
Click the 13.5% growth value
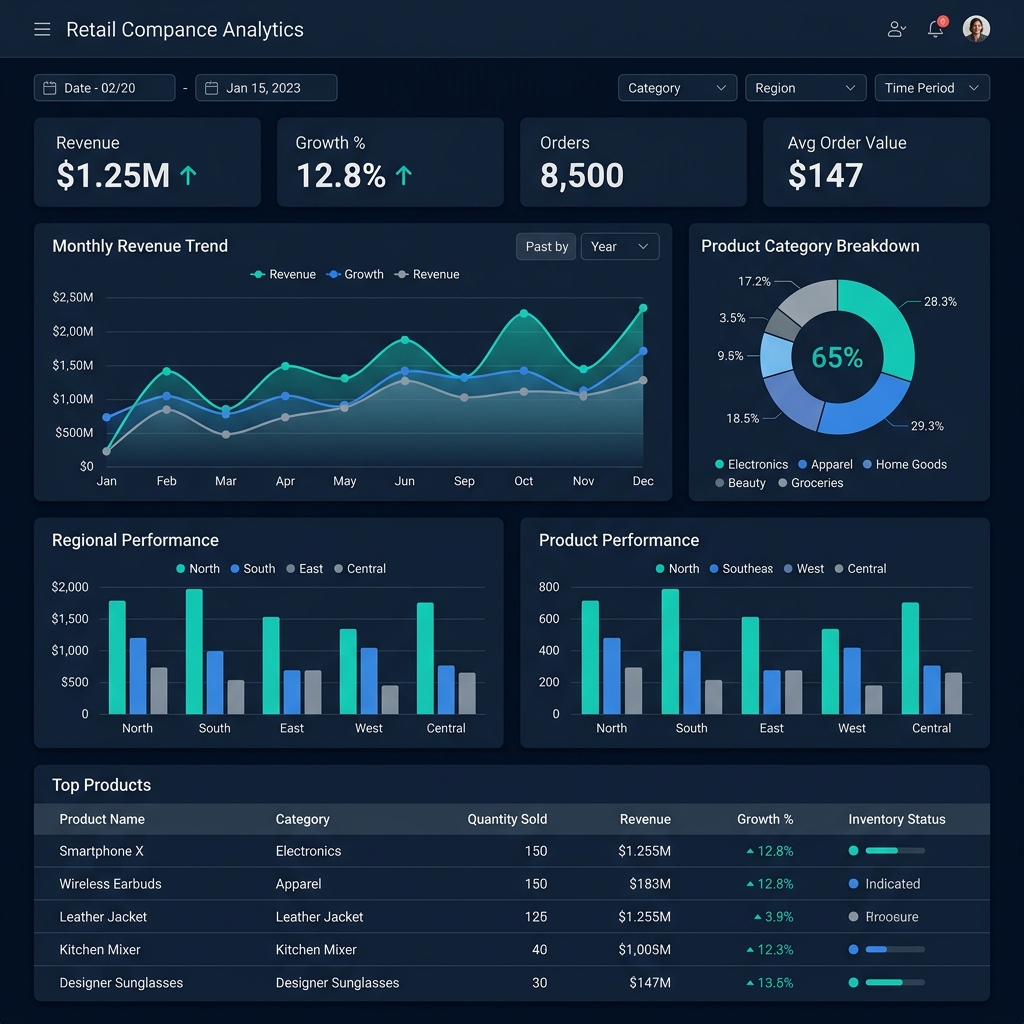click(x=775, y=983)
